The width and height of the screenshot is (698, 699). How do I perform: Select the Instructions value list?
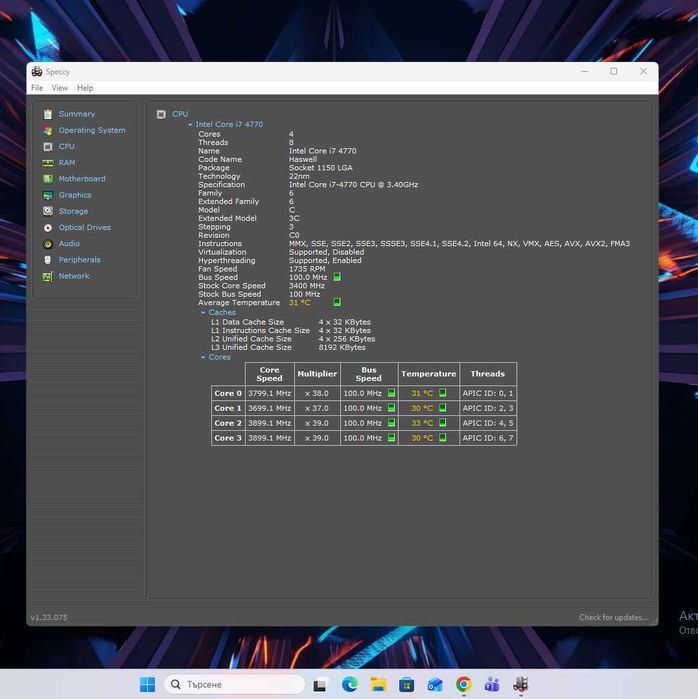pos(459,243)
